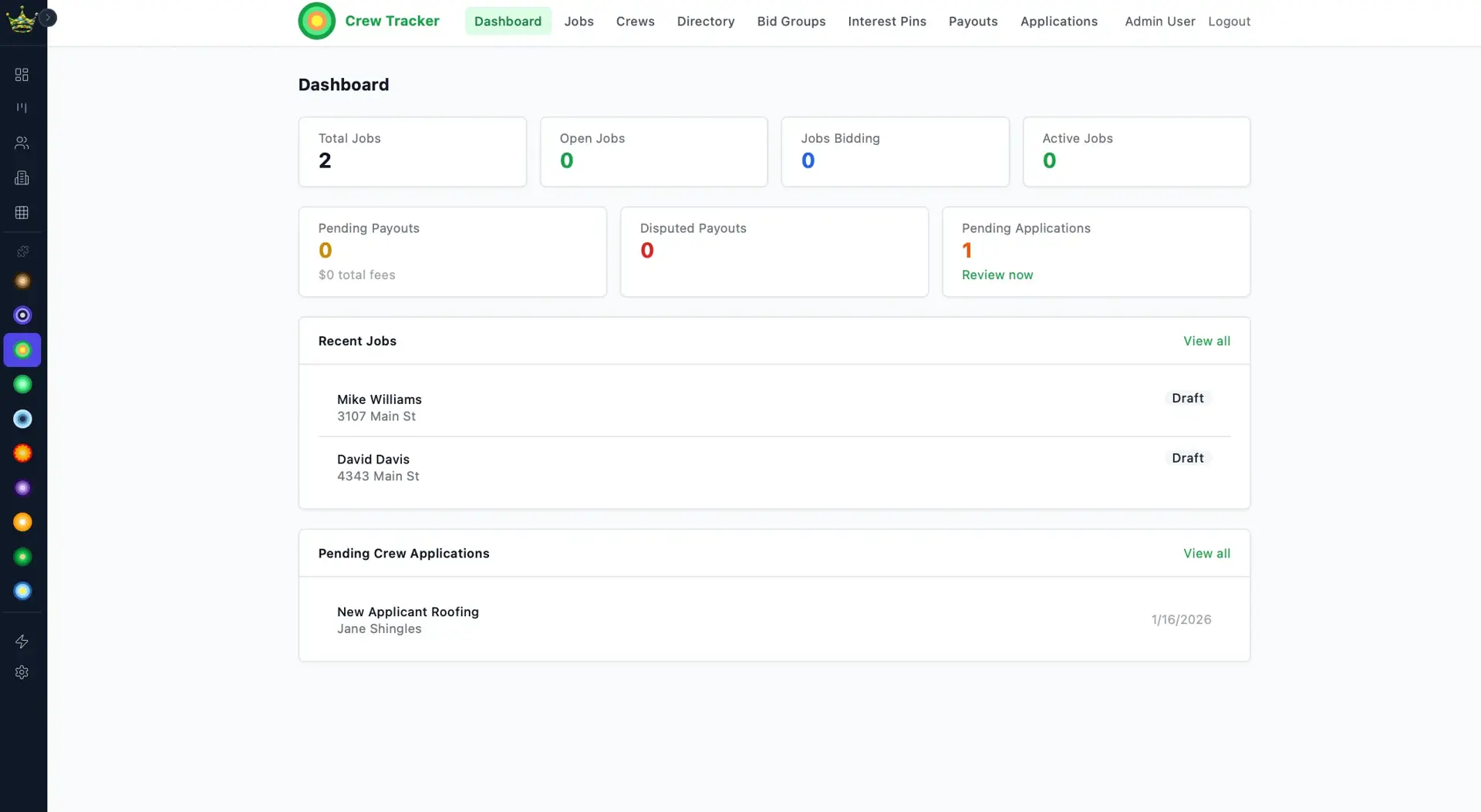Image resolution: width=1481 pixels, height=812 pixels.
Task: Select the orange circle app icon
Action: coord(22,522)
